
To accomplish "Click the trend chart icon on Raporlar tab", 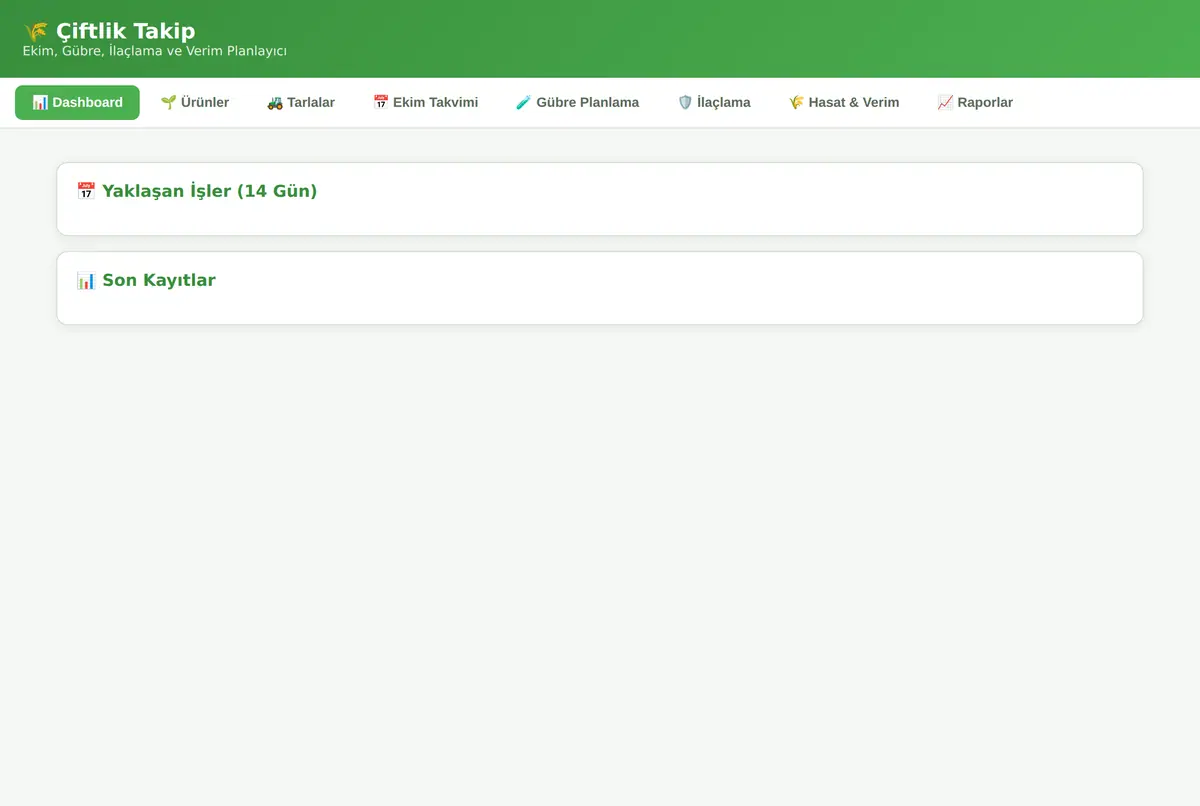I will click(945, 102).
